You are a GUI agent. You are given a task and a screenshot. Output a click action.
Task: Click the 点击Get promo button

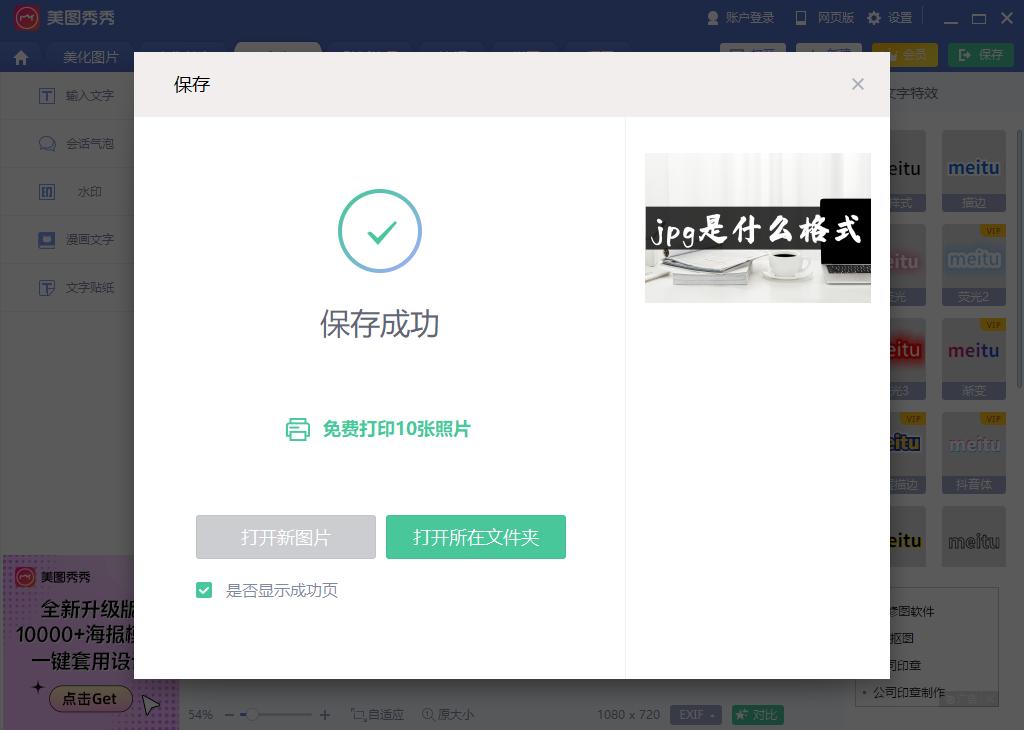pyautogui.click(x=90, y=699)
